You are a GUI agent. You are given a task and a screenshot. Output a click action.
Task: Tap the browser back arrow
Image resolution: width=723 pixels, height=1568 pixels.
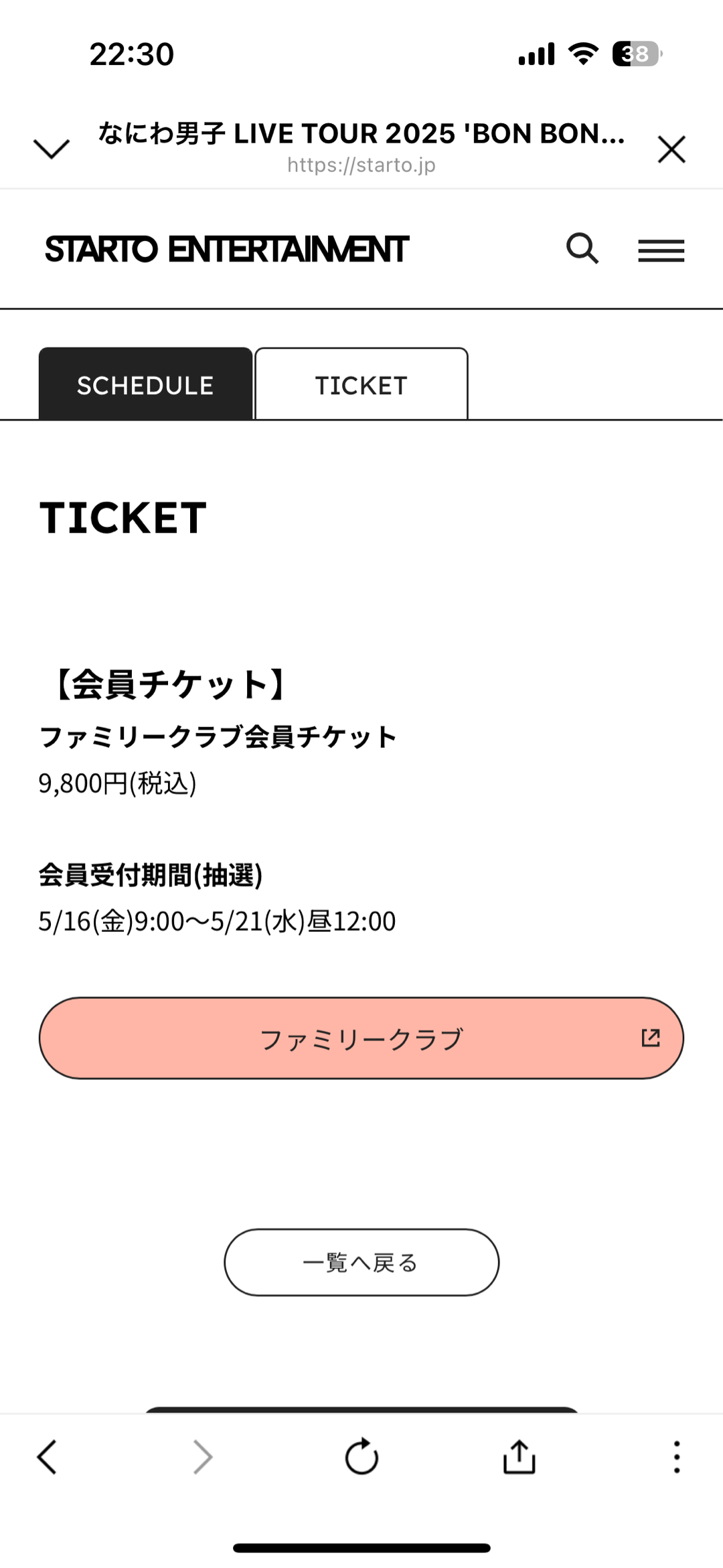click(47, 1457)
